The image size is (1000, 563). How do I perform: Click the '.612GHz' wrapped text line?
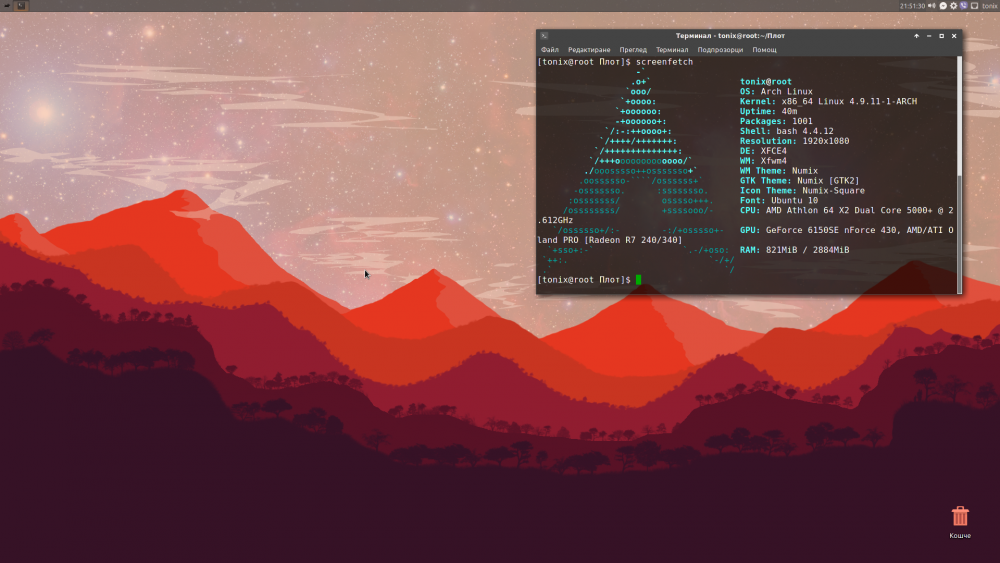click(x=555, y=220)
